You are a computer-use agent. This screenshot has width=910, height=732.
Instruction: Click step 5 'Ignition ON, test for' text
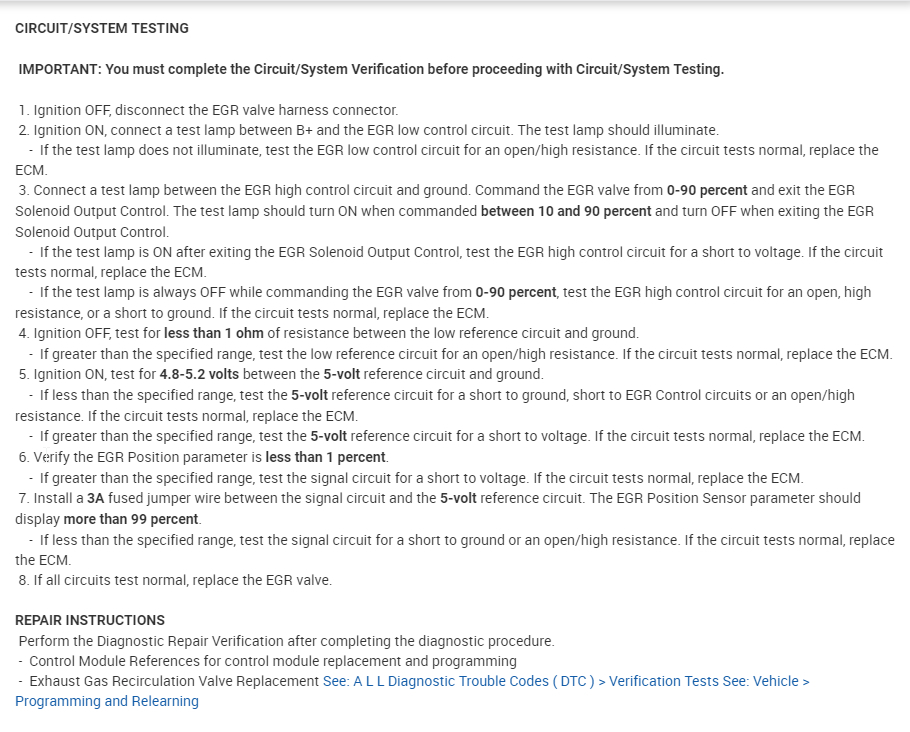point(88,374)
